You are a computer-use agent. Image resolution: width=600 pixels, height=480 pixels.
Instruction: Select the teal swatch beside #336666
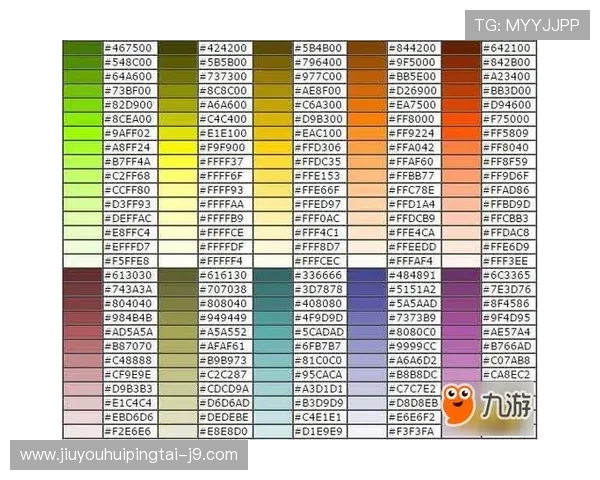272,275
